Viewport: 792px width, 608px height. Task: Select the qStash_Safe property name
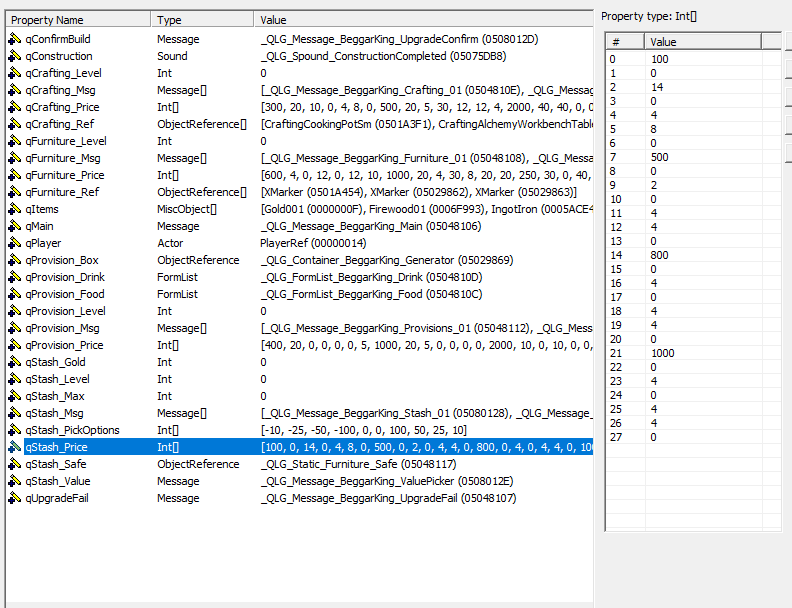coord(56,464)
